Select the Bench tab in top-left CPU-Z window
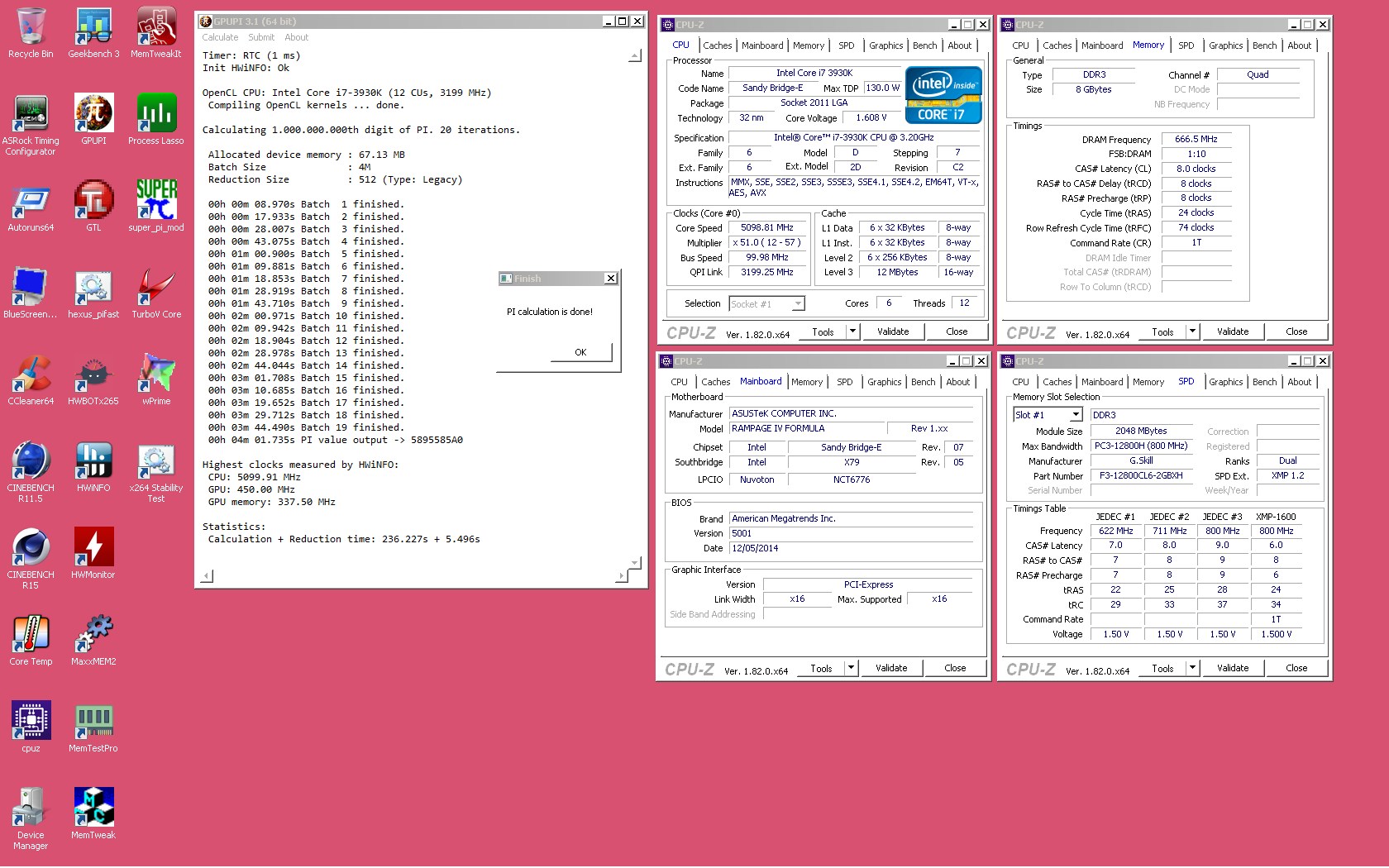The image size is (1389, 868). click(x=924, y=45)
